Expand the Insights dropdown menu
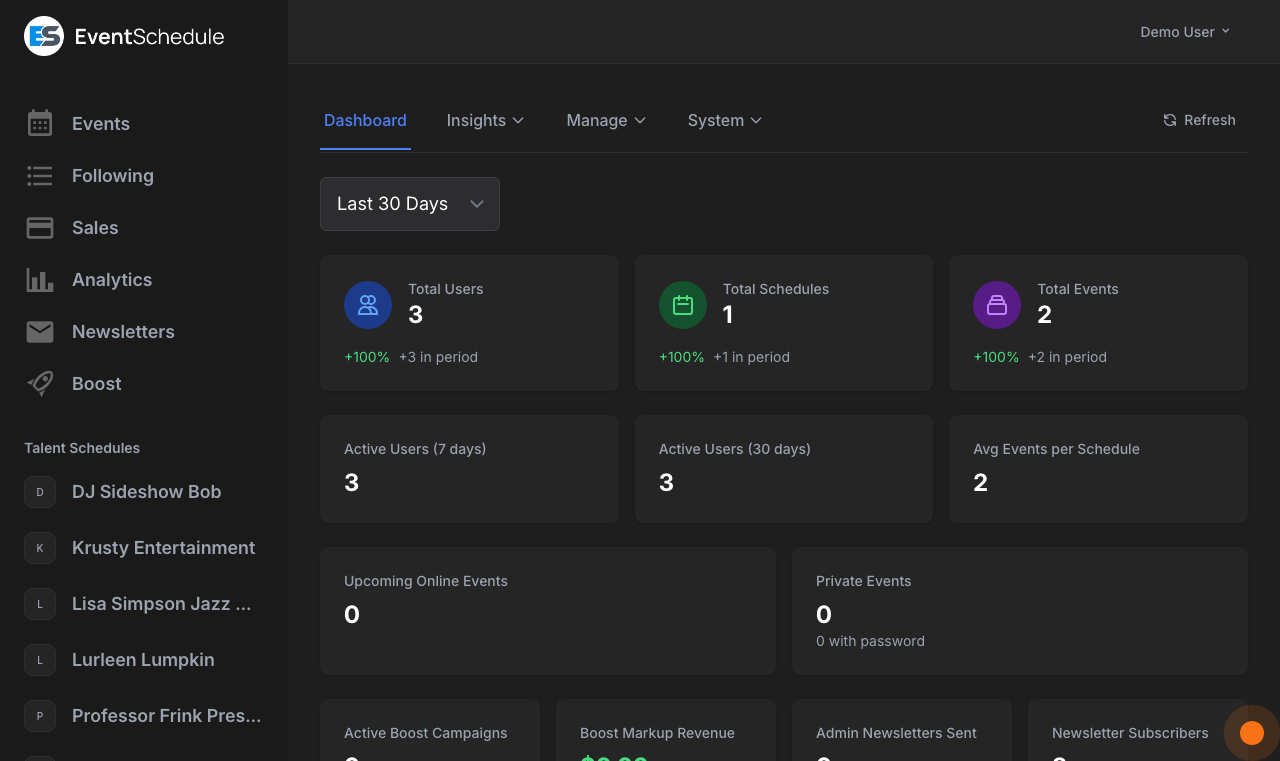Image resolution: width=1280 pixels, height=761 pixels. point(485,120)
